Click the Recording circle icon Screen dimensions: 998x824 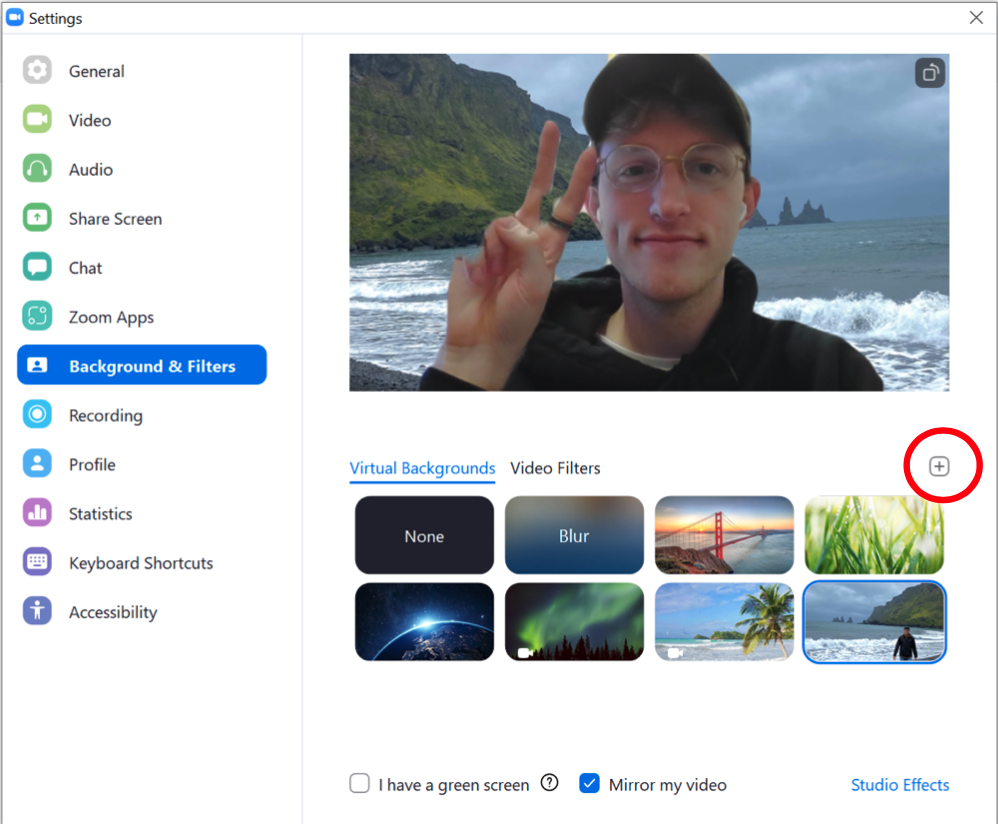coord(37,414)
